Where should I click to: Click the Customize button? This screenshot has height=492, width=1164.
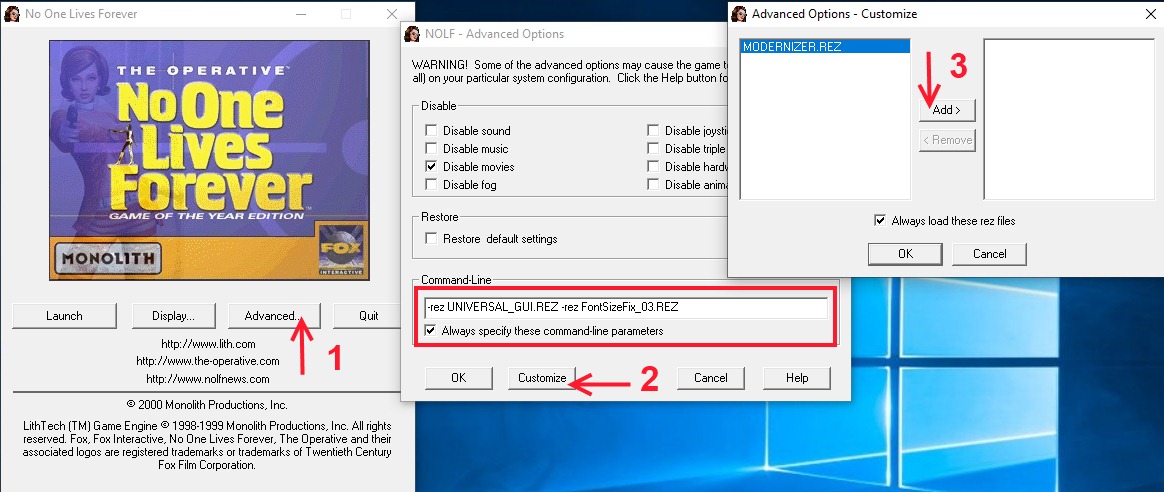pyautogui.click(x=542, y=378)
